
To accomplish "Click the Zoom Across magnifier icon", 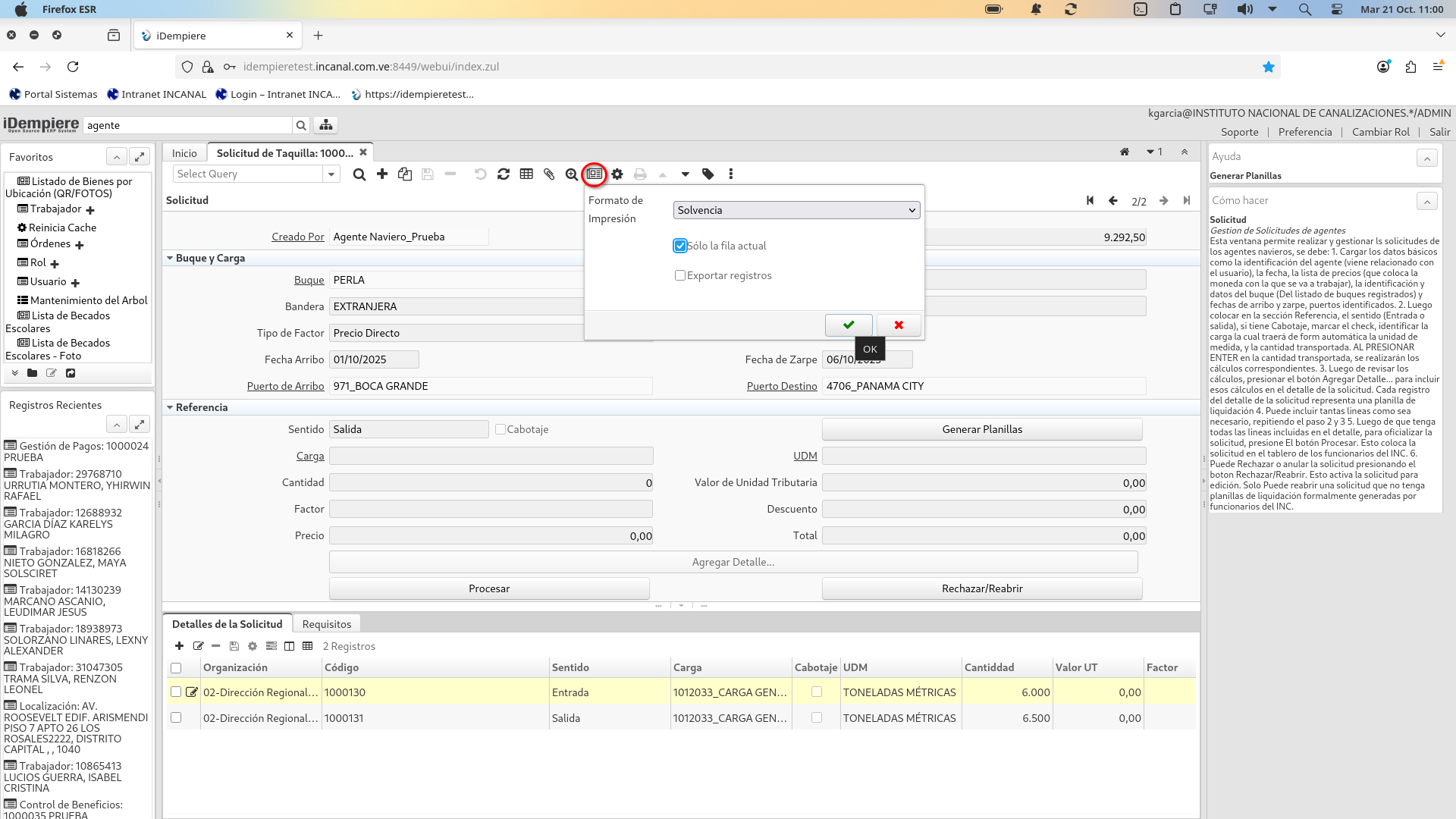I will (x=572, y=174).
